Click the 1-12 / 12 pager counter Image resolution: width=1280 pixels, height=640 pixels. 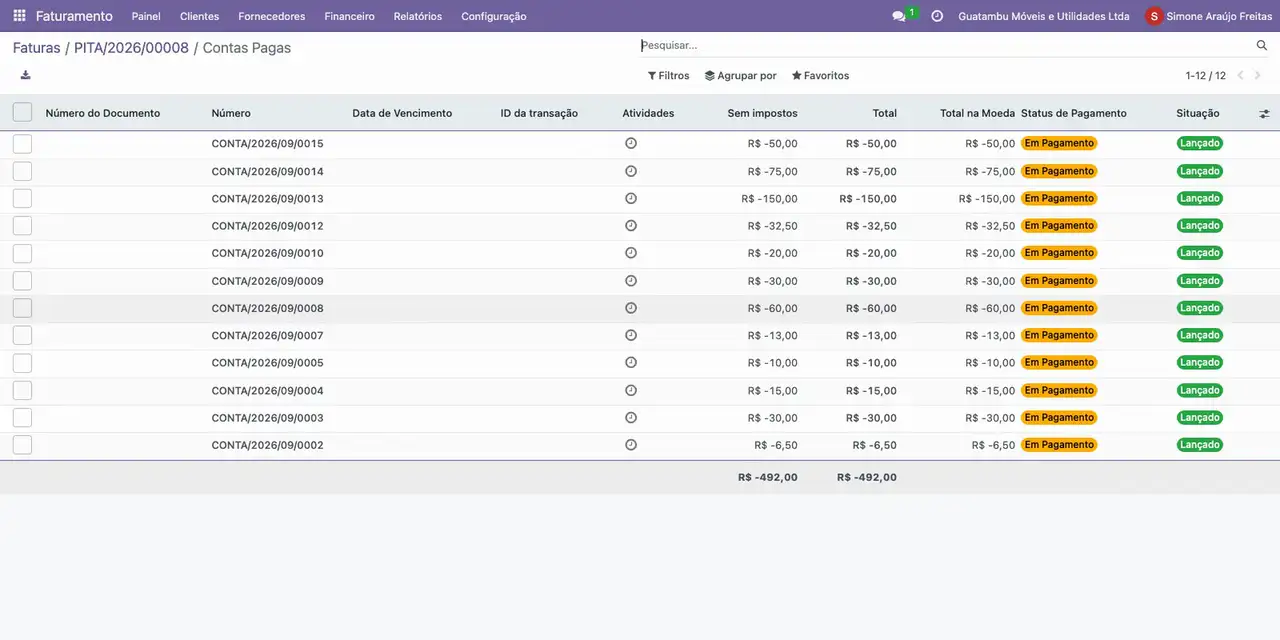[1205, 75]
